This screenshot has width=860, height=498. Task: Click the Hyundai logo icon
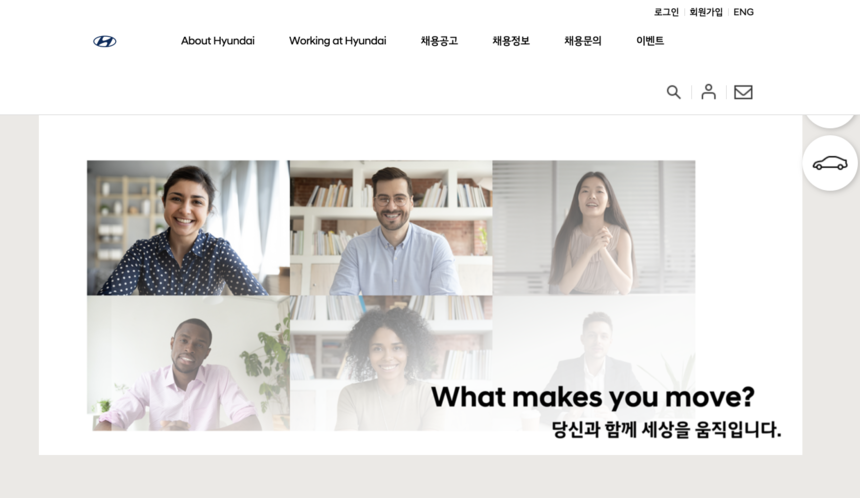point(105,41)
